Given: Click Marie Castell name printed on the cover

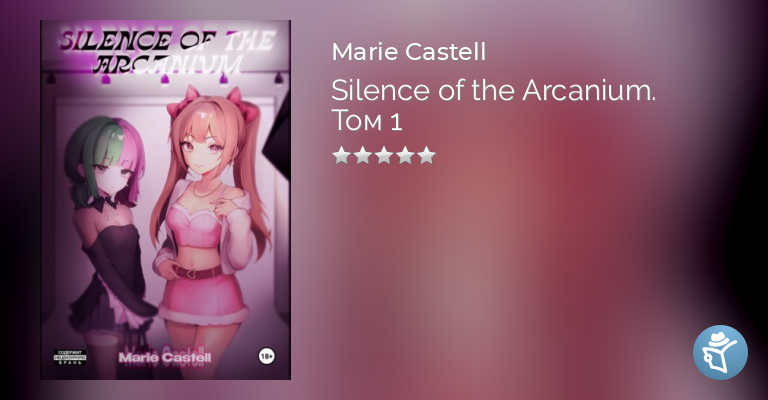Looking at the screenshot, I should [165, 357].
